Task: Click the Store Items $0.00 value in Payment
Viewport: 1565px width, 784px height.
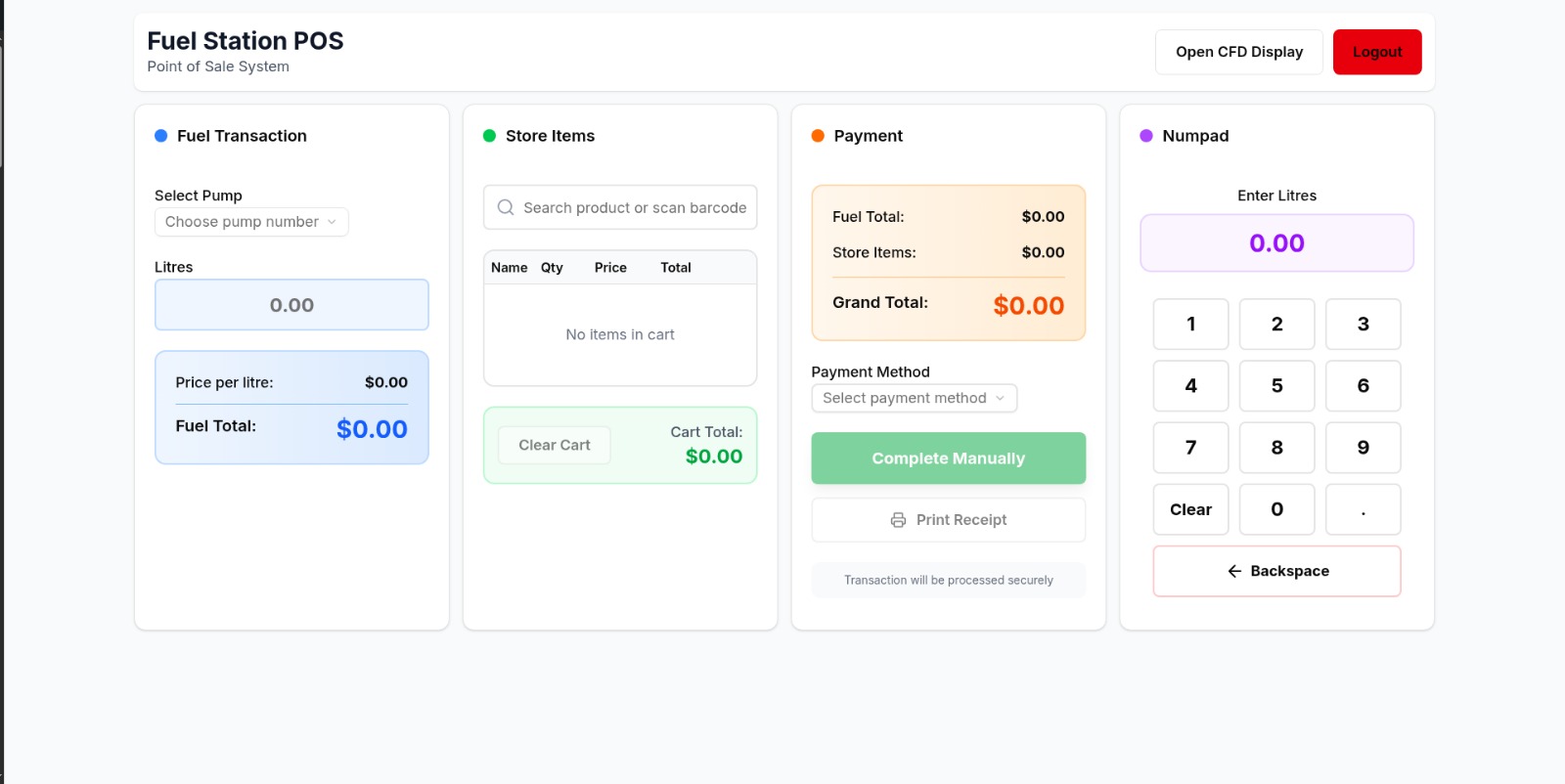Action: [x=1043, y=252]
